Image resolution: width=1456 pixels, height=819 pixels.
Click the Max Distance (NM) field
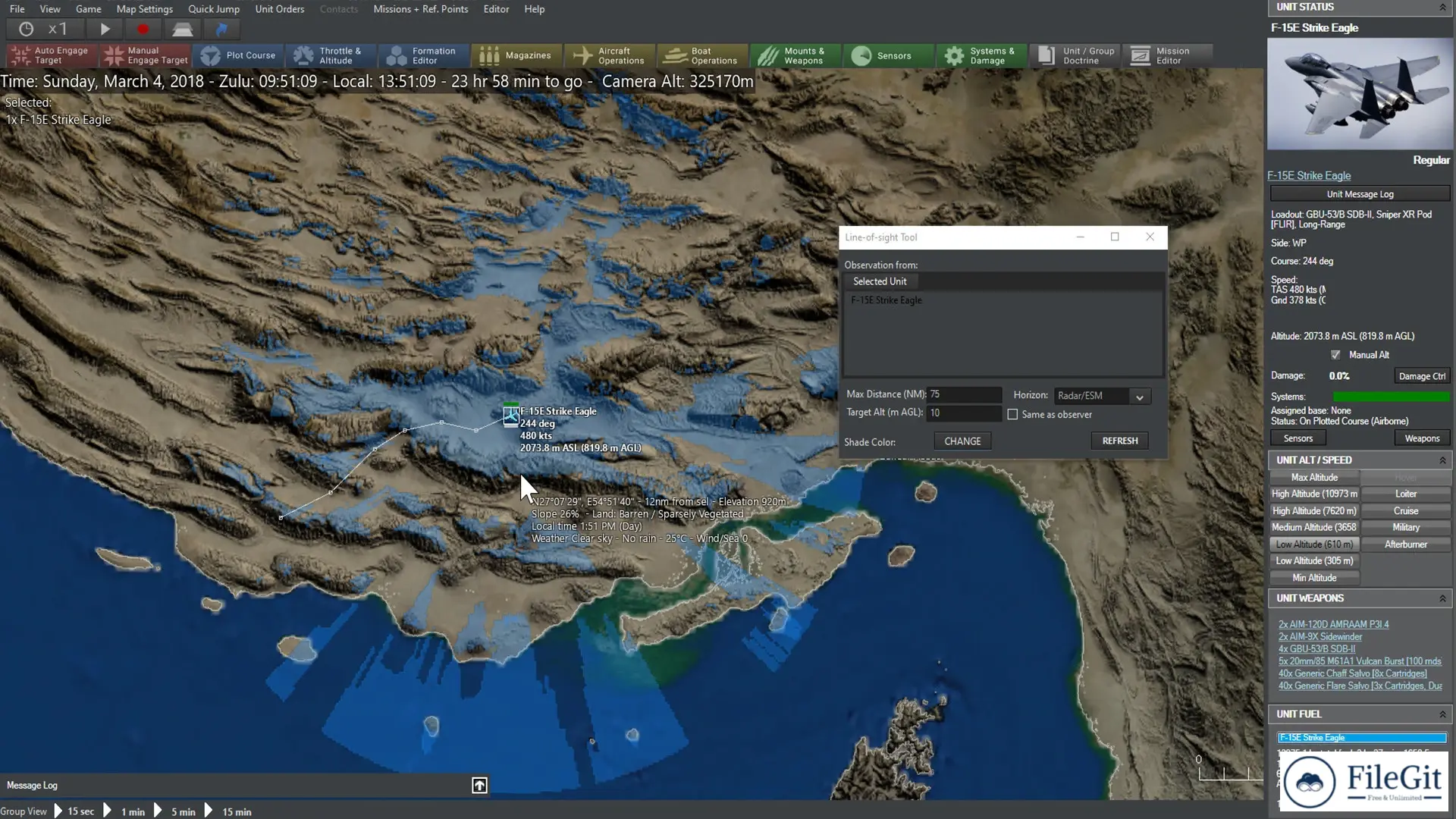coord(964,394)
